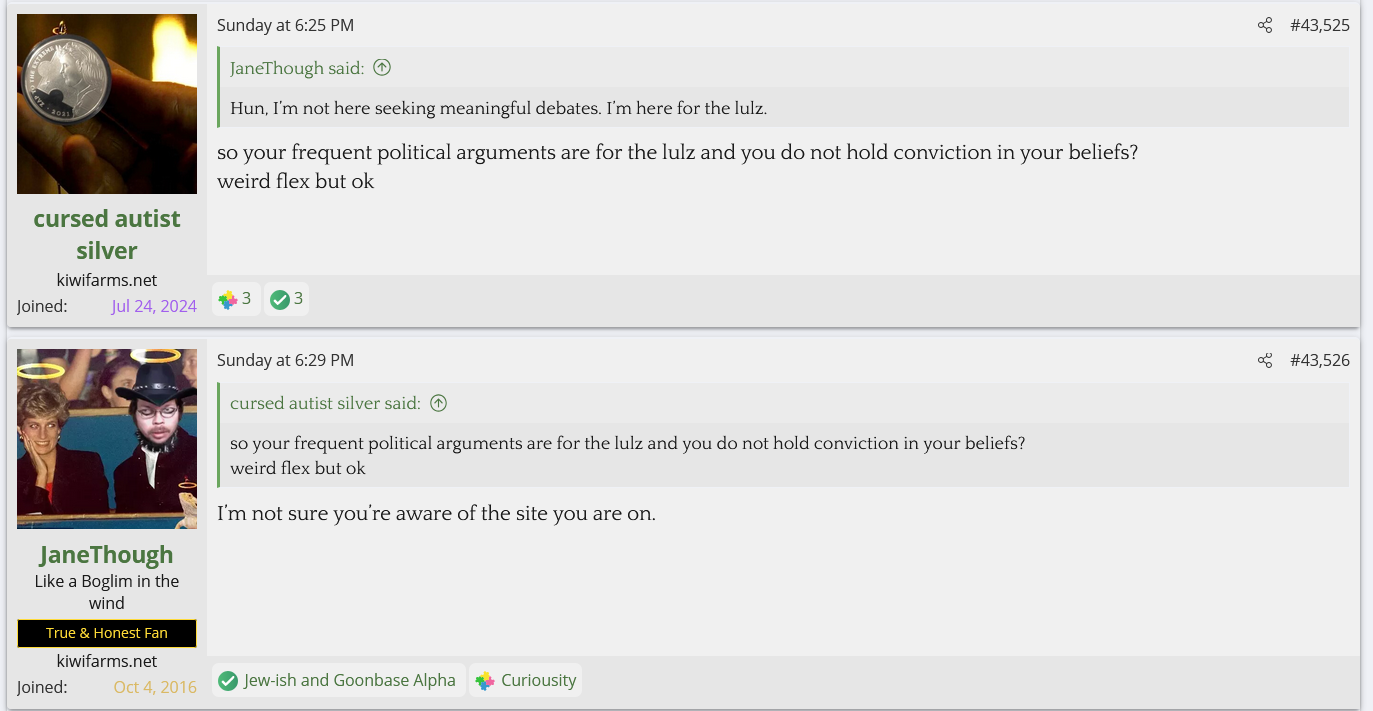Click share icon on post #43,526
This screenshot has width=1373, height=711.
[1265, 361]
